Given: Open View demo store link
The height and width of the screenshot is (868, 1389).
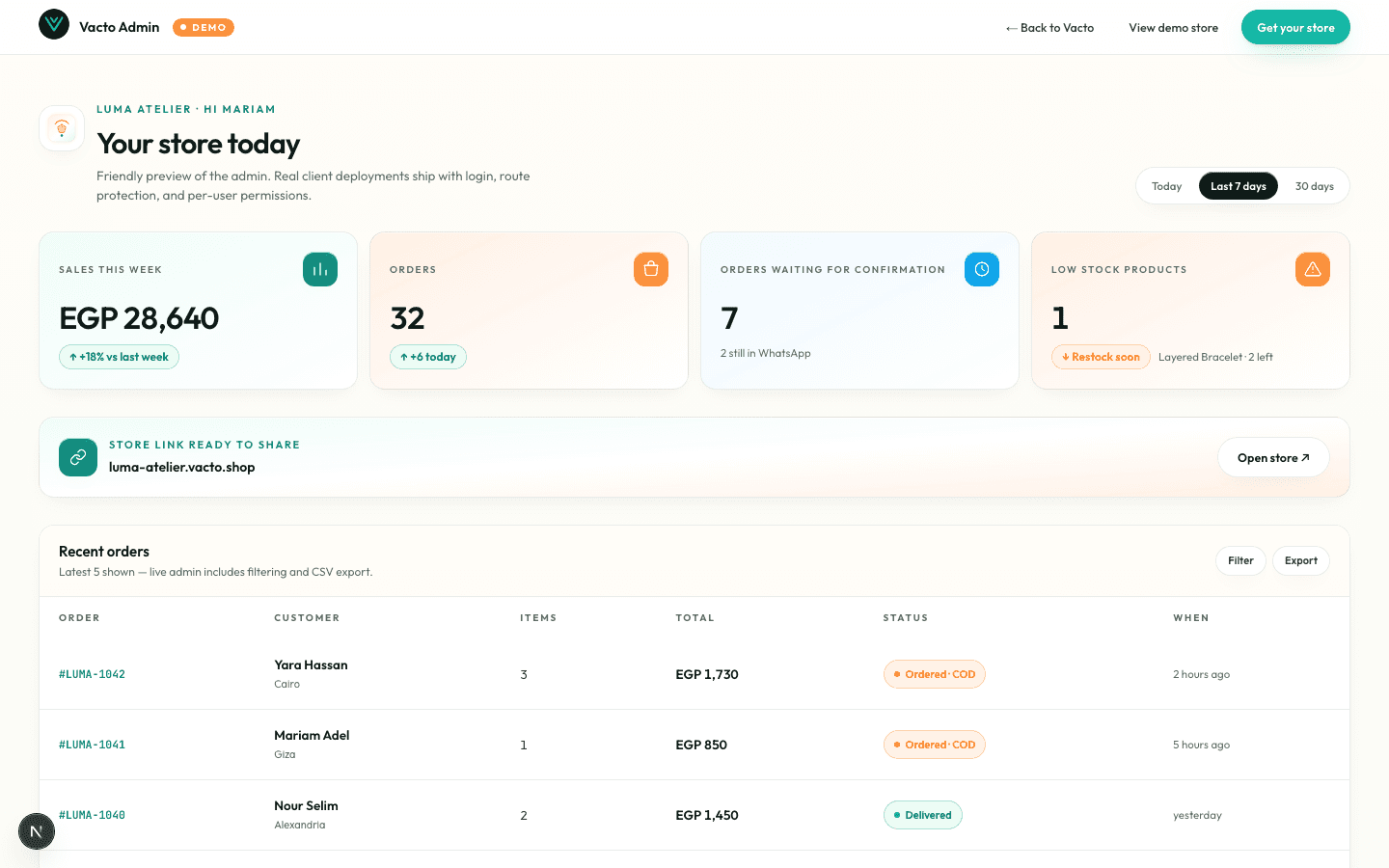Looking at the screenshot, I should 1173,28.
